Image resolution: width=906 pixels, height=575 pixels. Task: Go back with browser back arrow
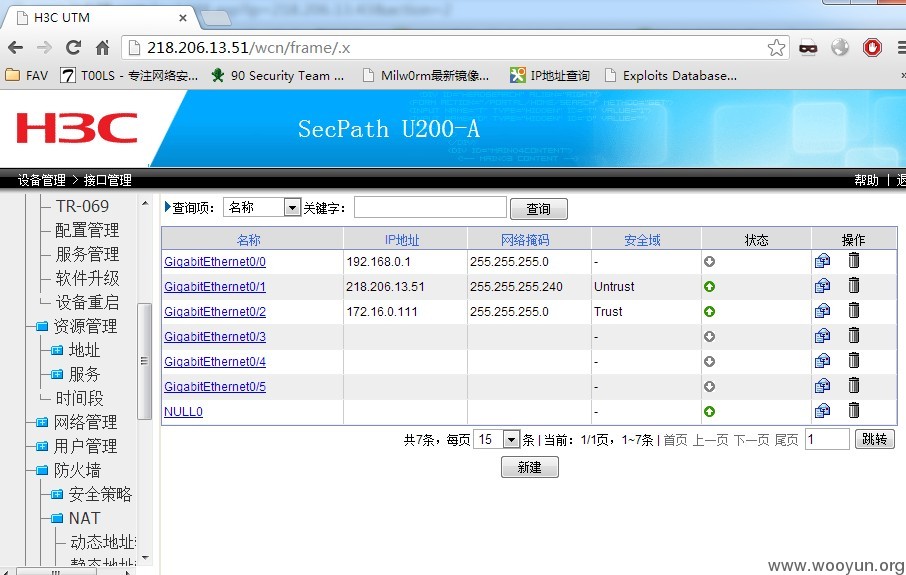point(16,47)
